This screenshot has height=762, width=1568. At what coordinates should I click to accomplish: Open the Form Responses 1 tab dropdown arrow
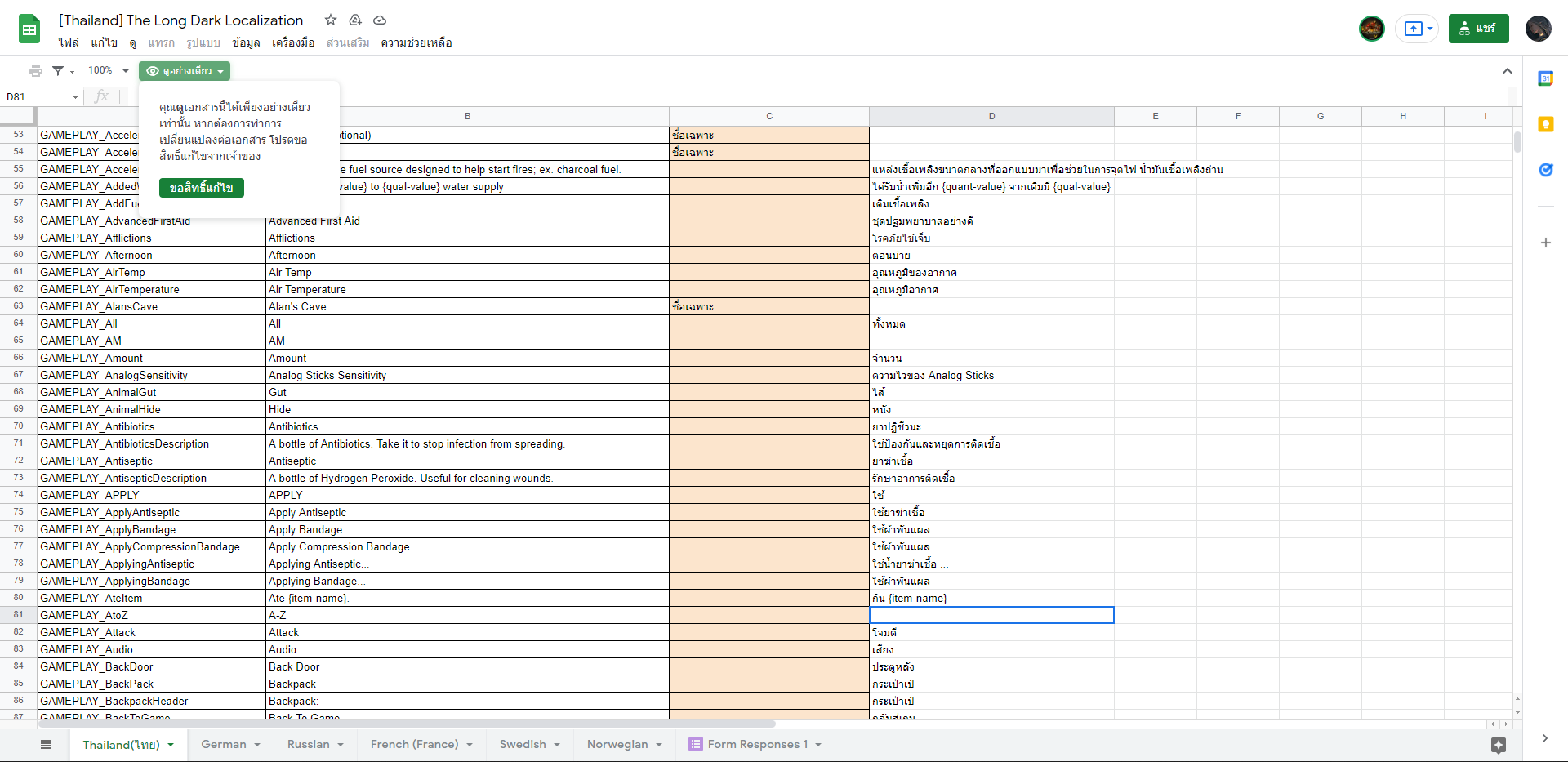coord(818,745)
